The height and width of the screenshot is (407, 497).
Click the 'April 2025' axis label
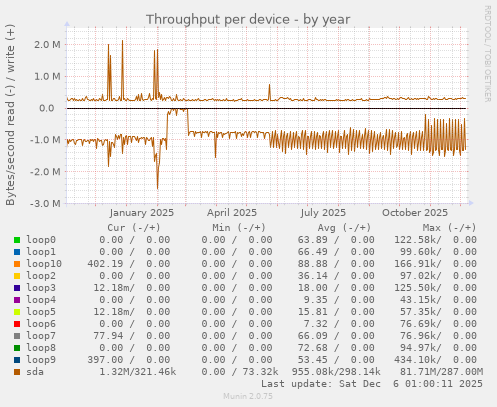[232, 213]
